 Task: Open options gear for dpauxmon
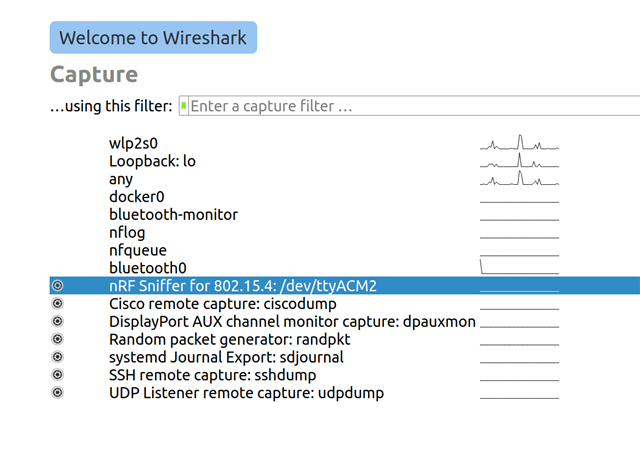click(58, 322)
